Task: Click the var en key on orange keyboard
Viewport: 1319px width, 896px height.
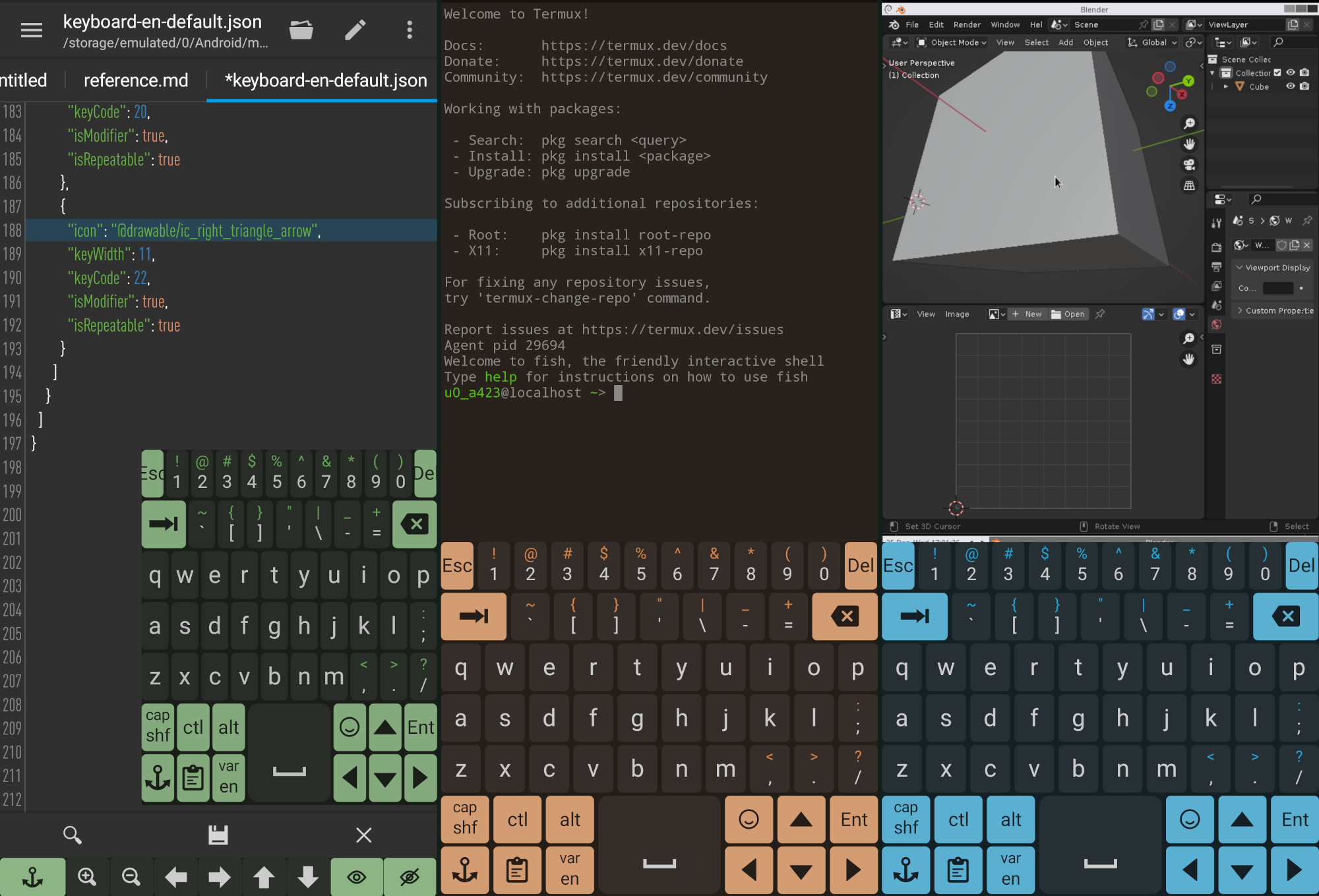Action: coord(570,870)
